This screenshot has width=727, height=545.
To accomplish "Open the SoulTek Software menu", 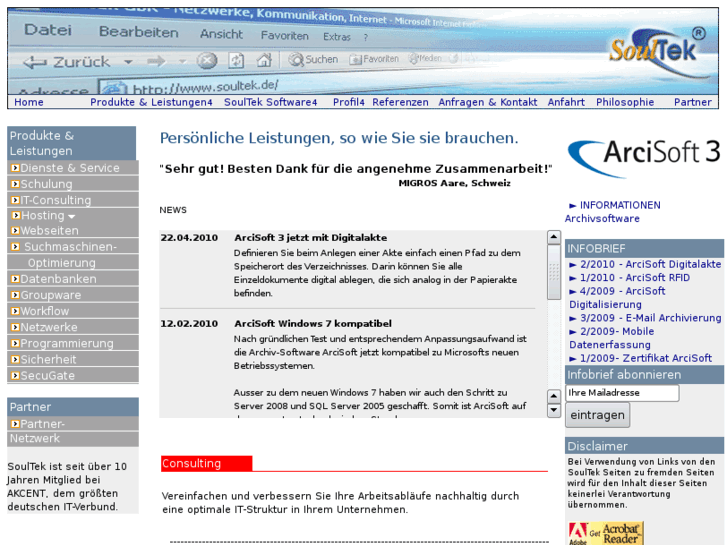I will coord(271,102).
